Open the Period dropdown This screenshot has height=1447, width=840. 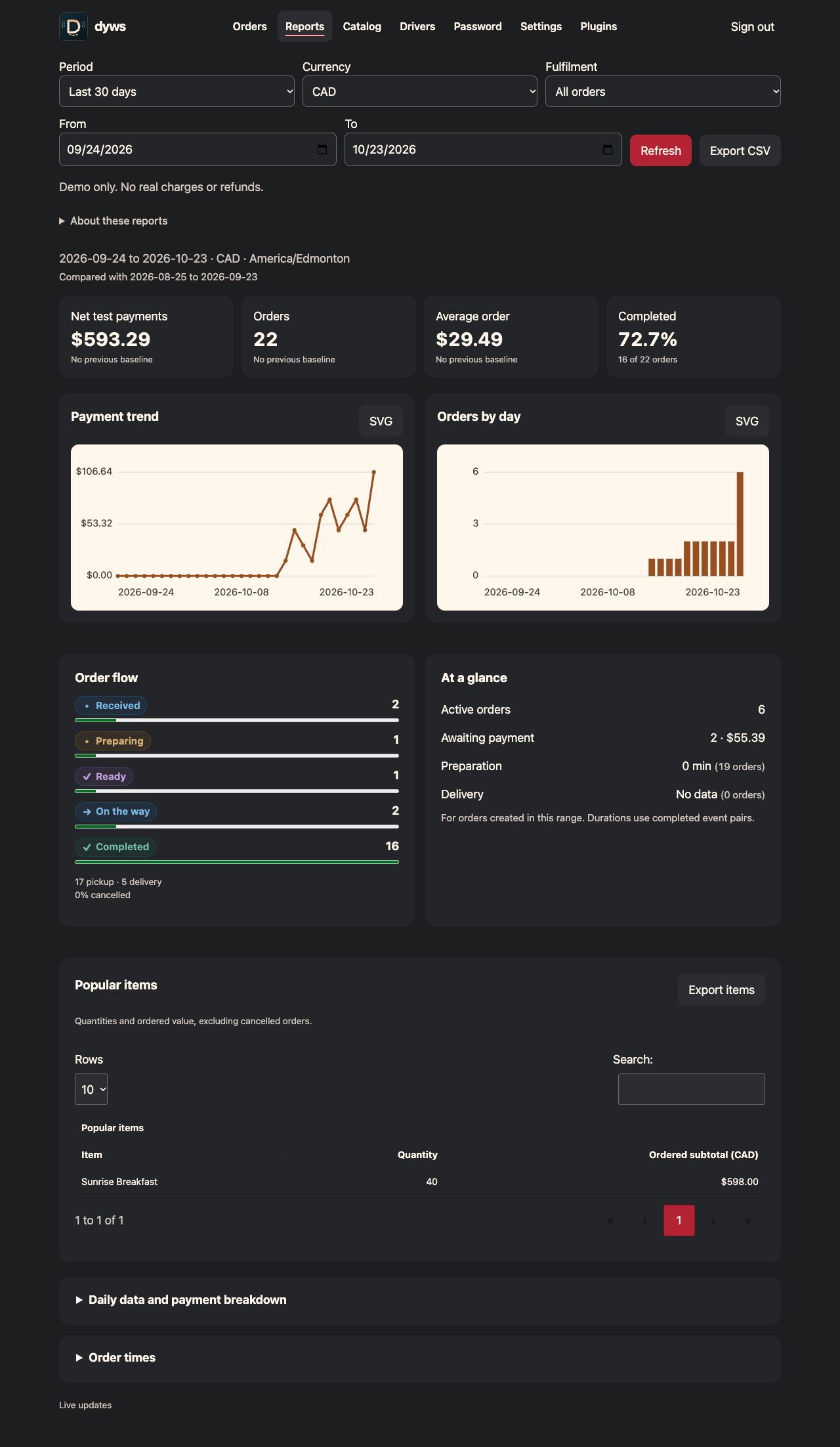177,91
